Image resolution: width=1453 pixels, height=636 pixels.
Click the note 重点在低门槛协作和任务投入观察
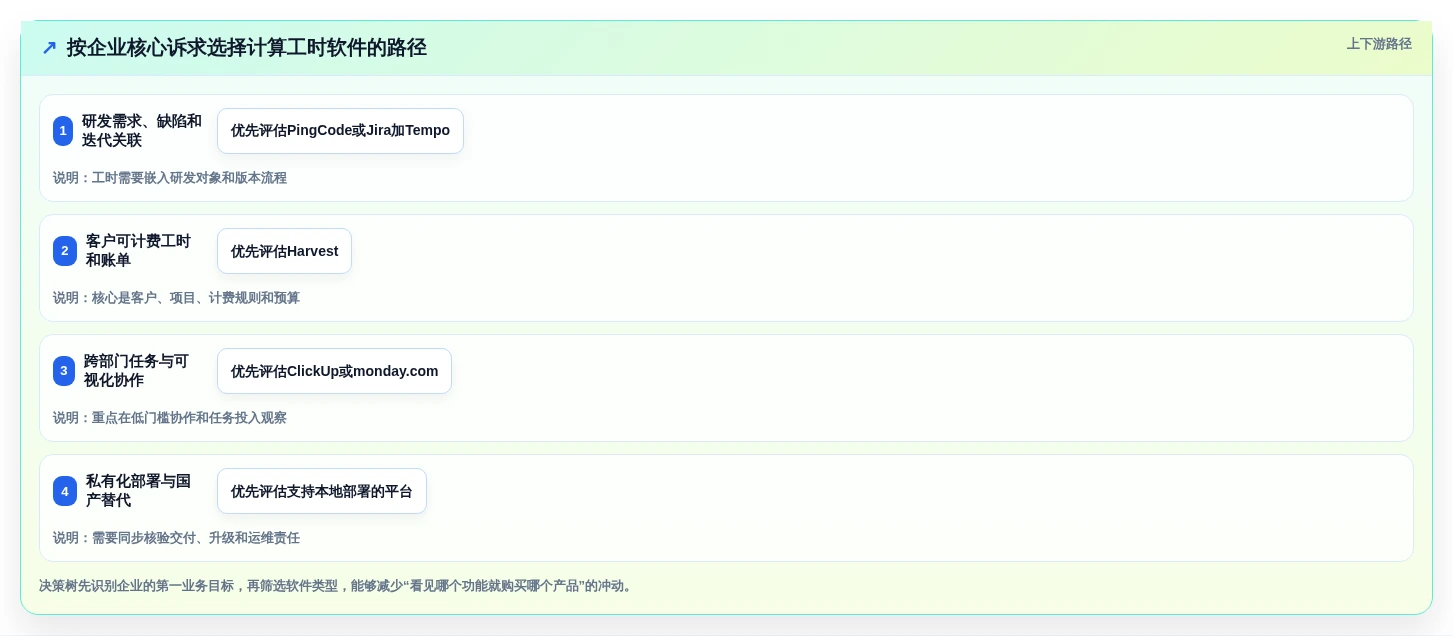point(189,418)
